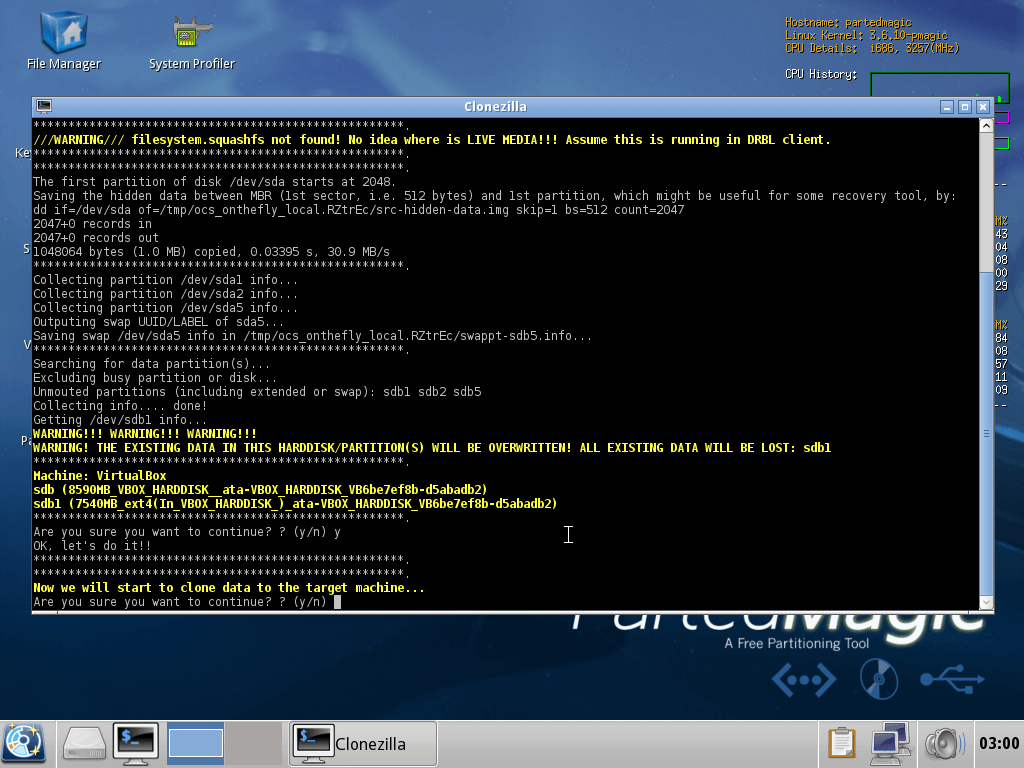Click the terminal scrollbar down arrow
Image resolution: width=1024 pixels, height=768 pixels.
(986, 602)
